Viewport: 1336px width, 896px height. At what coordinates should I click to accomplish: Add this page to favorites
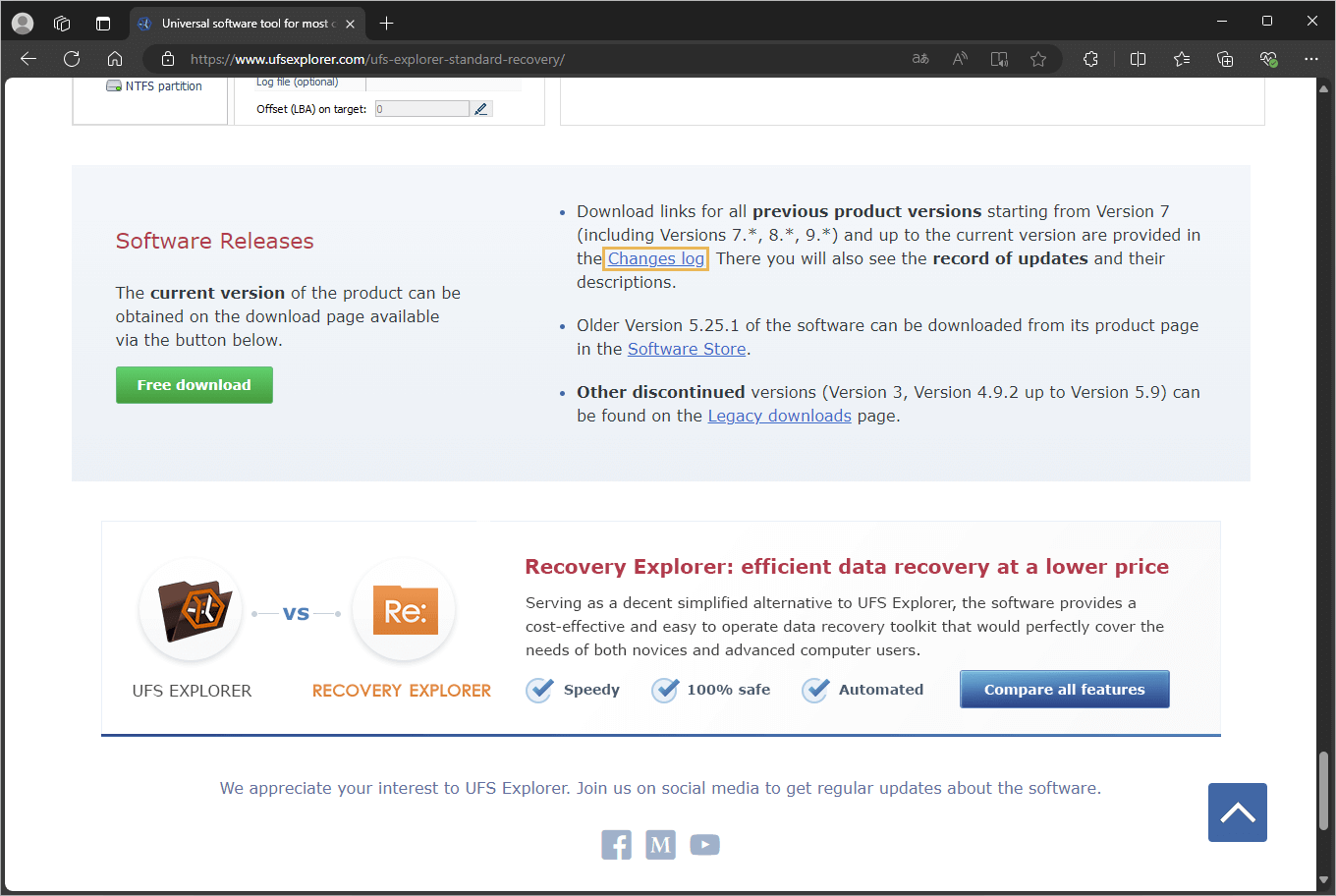[x=1038, y=59]
